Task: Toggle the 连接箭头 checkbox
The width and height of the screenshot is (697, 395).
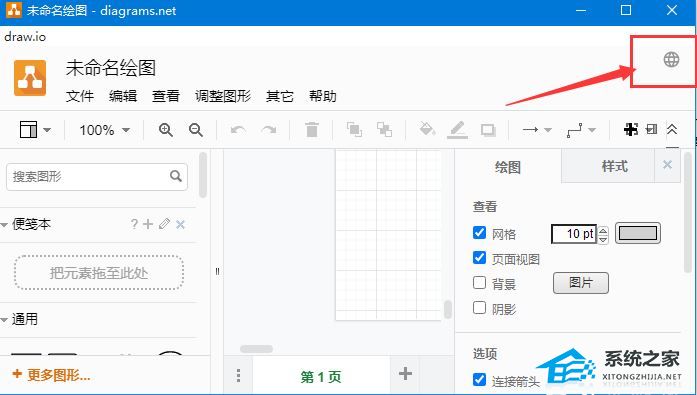Action: pos(479,379)
